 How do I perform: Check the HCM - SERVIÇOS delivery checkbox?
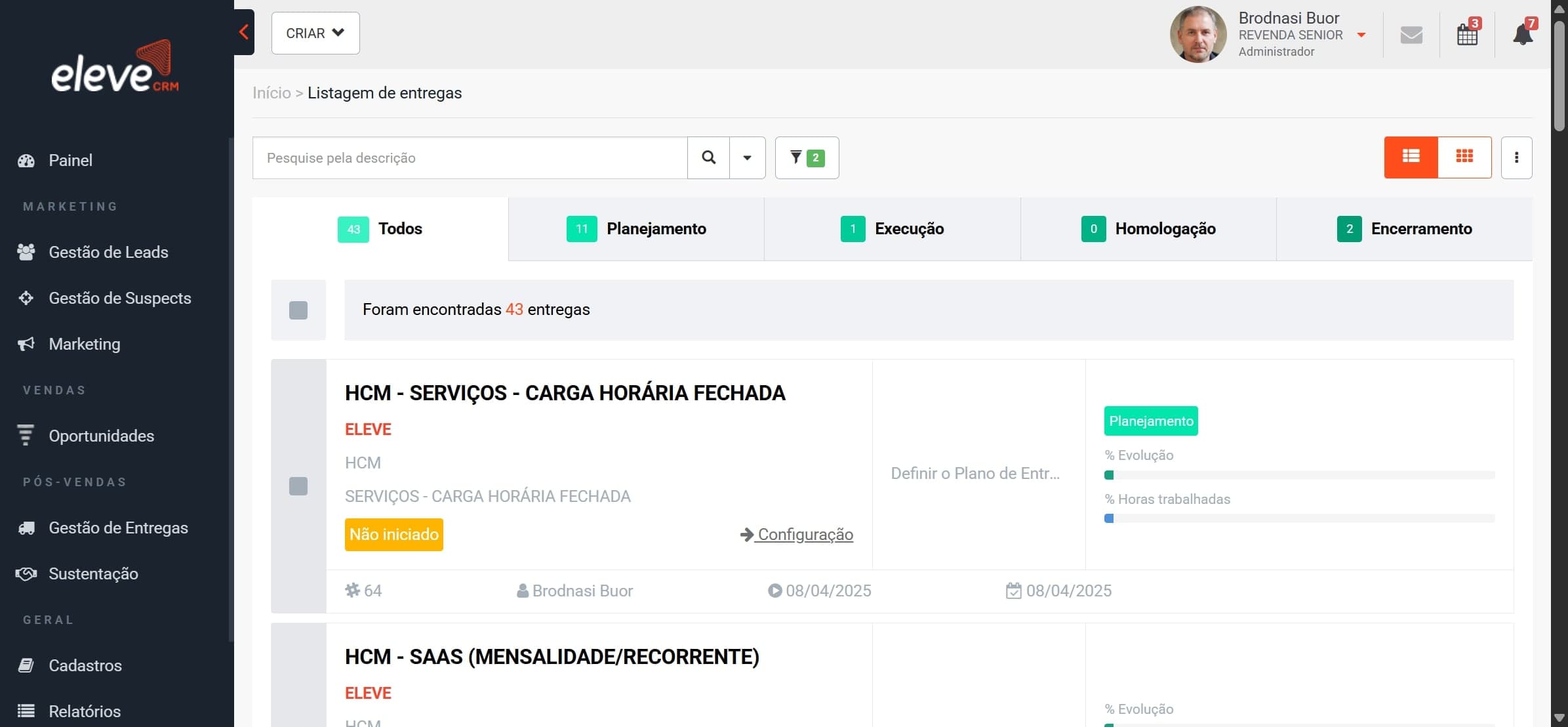(x=298, y=486)
